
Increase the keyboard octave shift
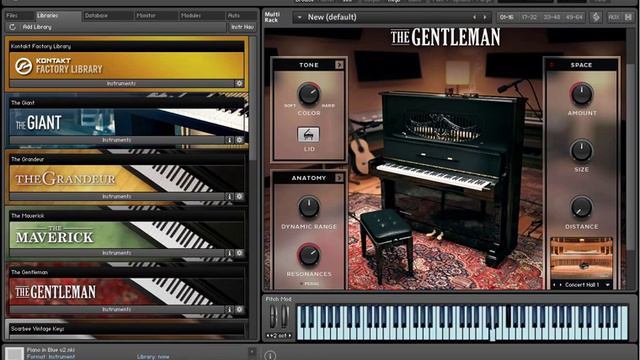click(x=290, y=336)
